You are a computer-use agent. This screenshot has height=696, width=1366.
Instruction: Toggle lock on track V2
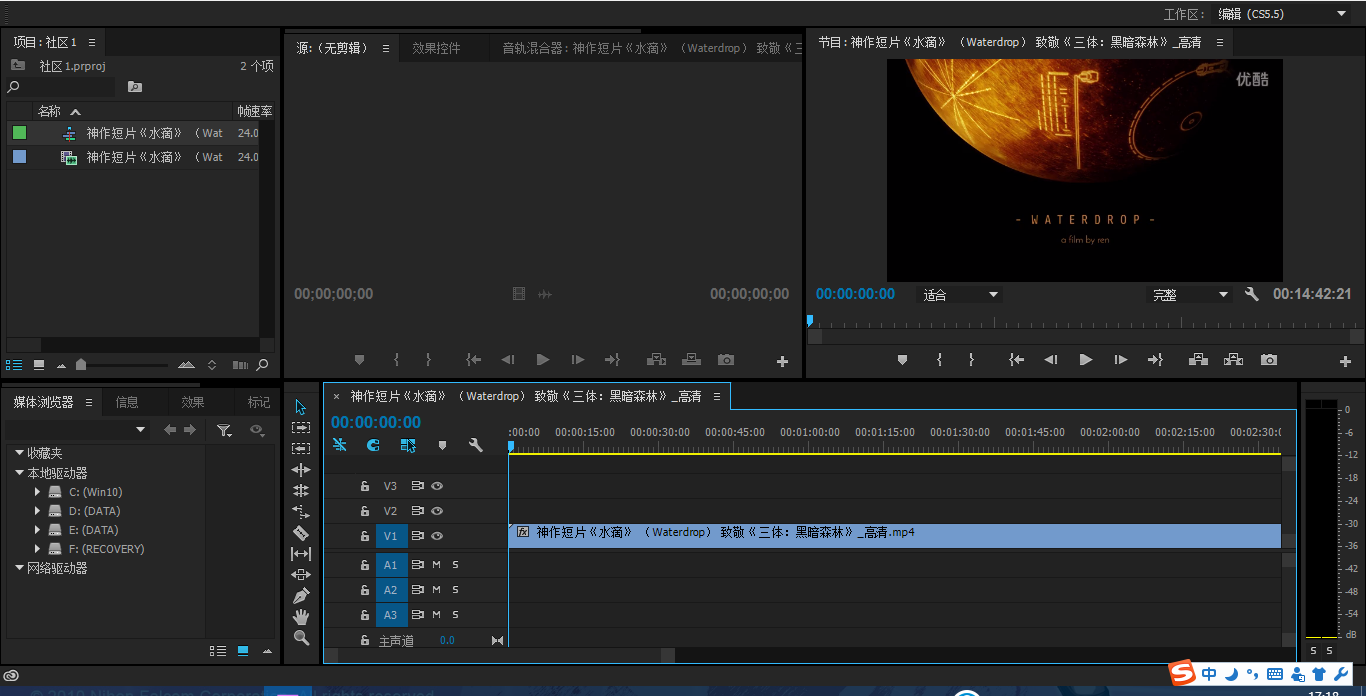(x=365, y=511)
